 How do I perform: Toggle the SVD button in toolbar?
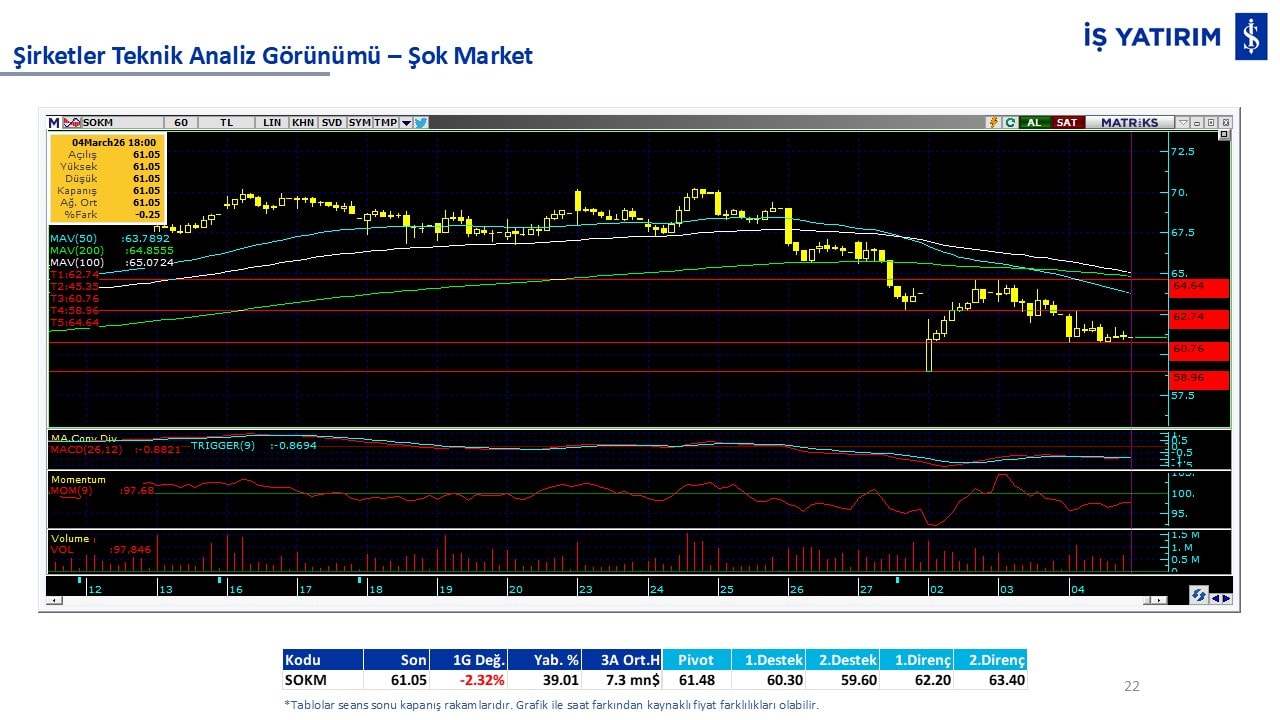pyautogui.click(x=331, y=122)
